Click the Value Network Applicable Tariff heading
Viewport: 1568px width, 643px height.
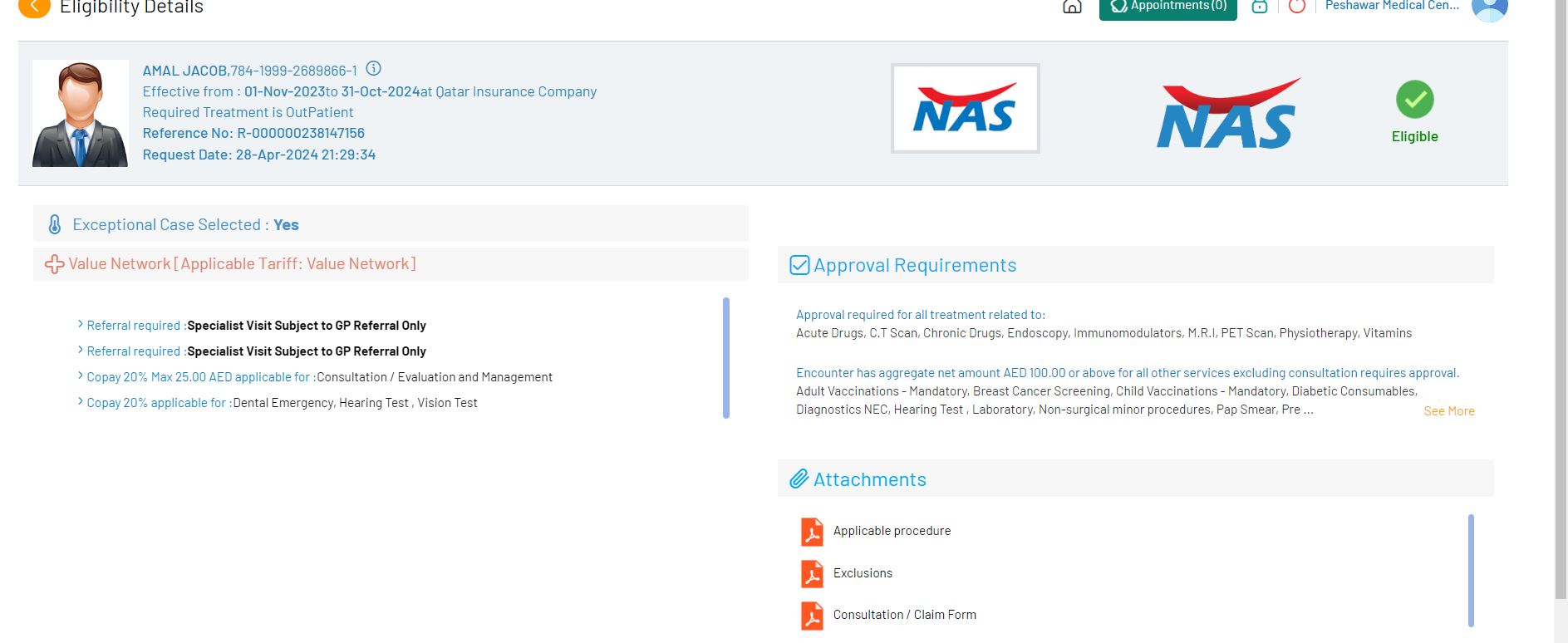pyautogui.click(x=242, y=264)
